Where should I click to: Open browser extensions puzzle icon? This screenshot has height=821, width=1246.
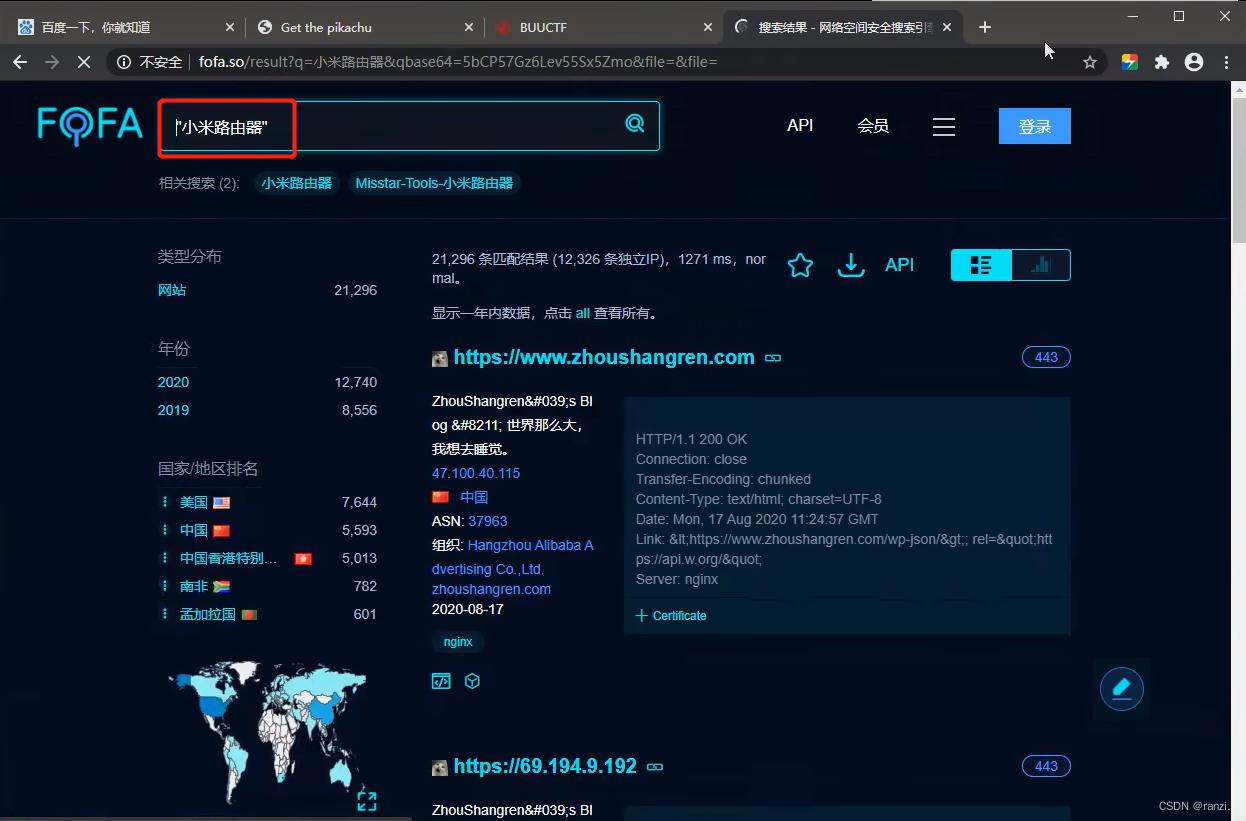(x=1161, y=62)
